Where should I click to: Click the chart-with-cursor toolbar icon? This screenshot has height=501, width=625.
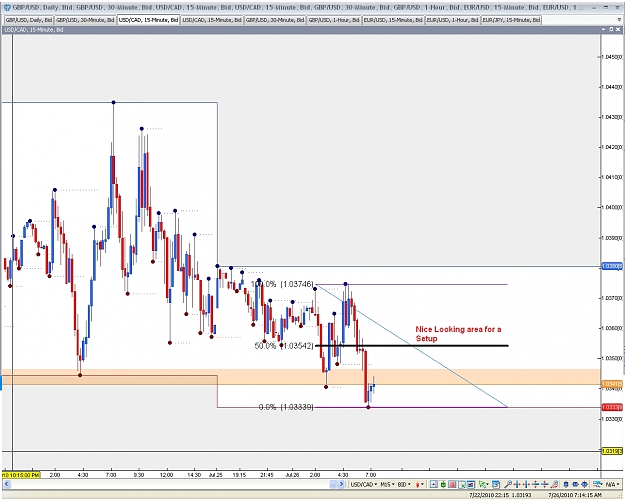click(462, 484)
